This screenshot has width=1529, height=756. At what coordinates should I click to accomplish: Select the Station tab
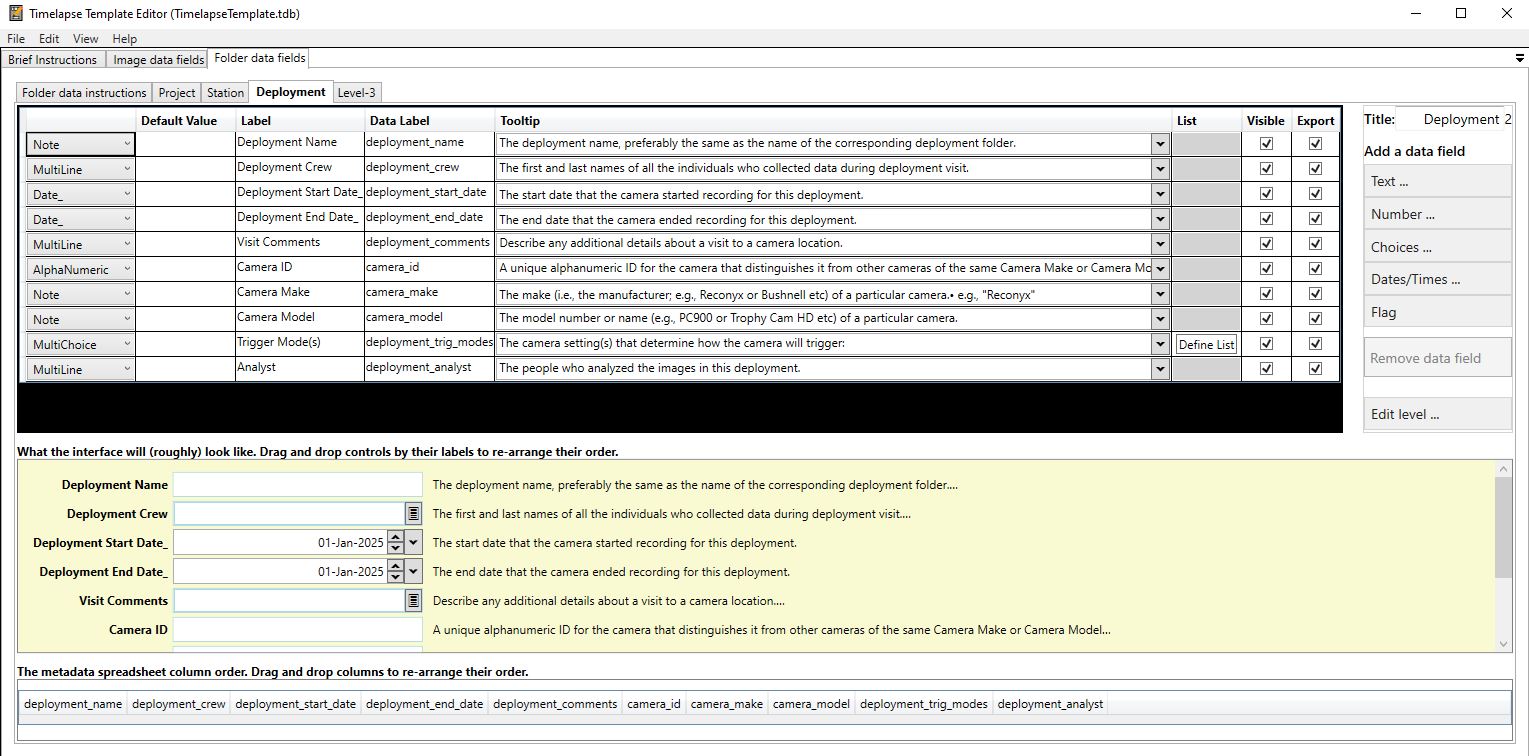point(225,92)
